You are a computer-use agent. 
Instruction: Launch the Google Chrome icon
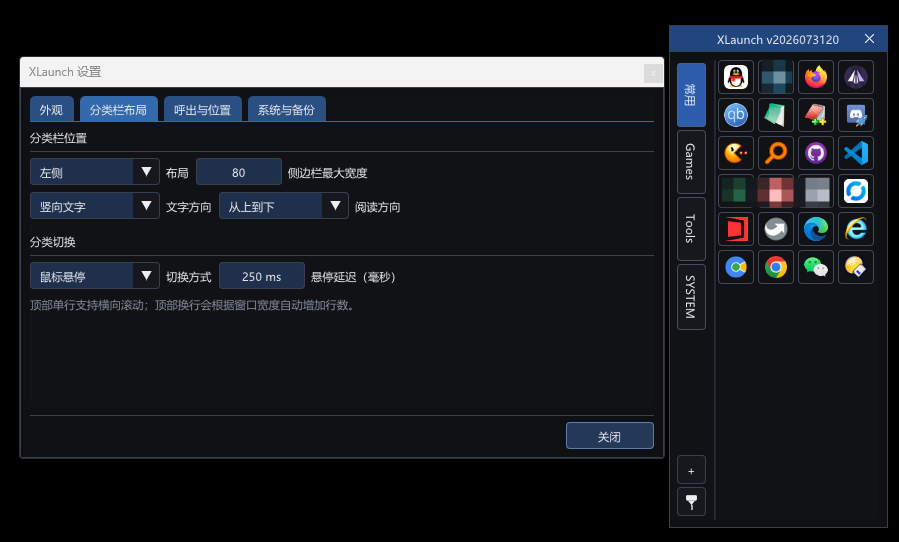776,267
